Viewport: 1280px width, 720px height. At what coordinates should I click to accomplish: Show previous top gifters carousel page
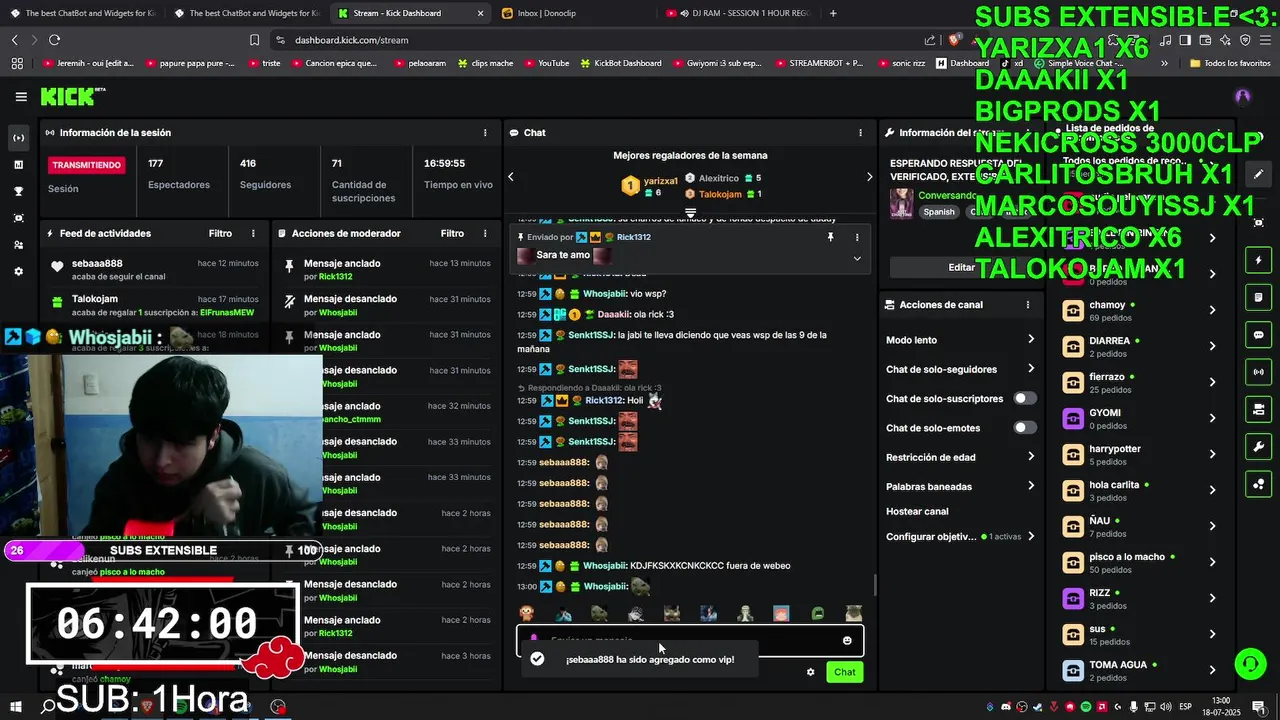coord(511,177)
